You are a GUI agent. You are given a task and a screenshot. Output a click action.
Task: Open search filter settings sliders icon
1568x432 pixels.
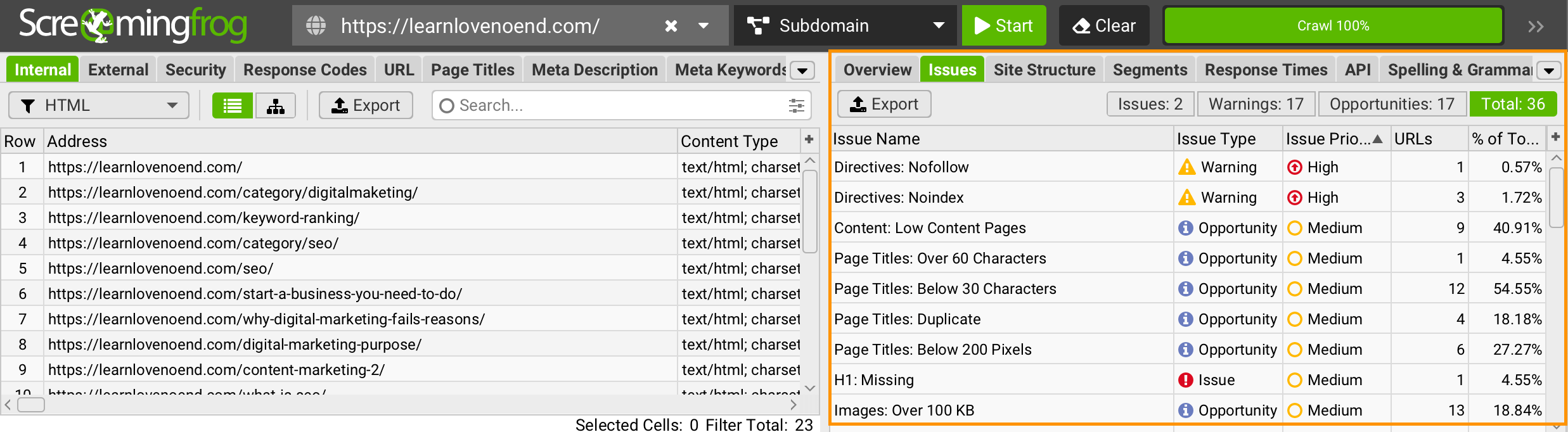pyautogui.click(x=797, y=106)
